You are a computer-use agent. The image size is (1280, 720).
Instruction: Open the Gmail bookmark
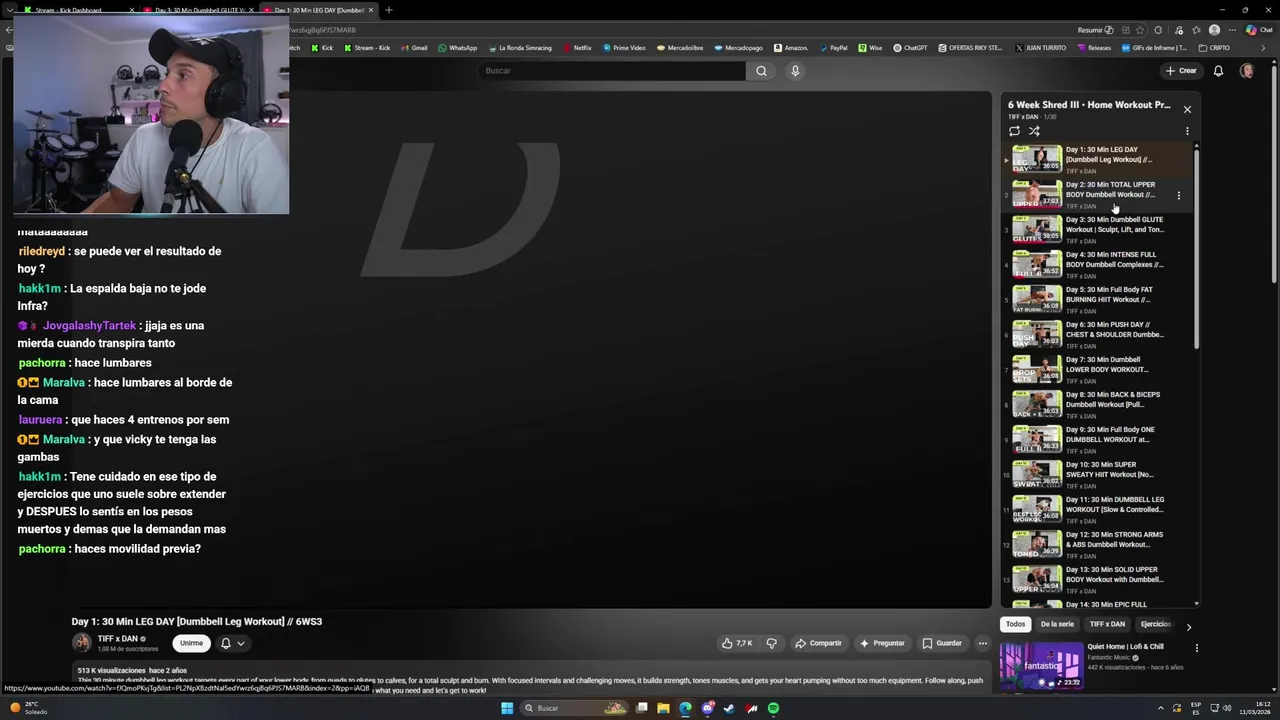coord(413,48)
